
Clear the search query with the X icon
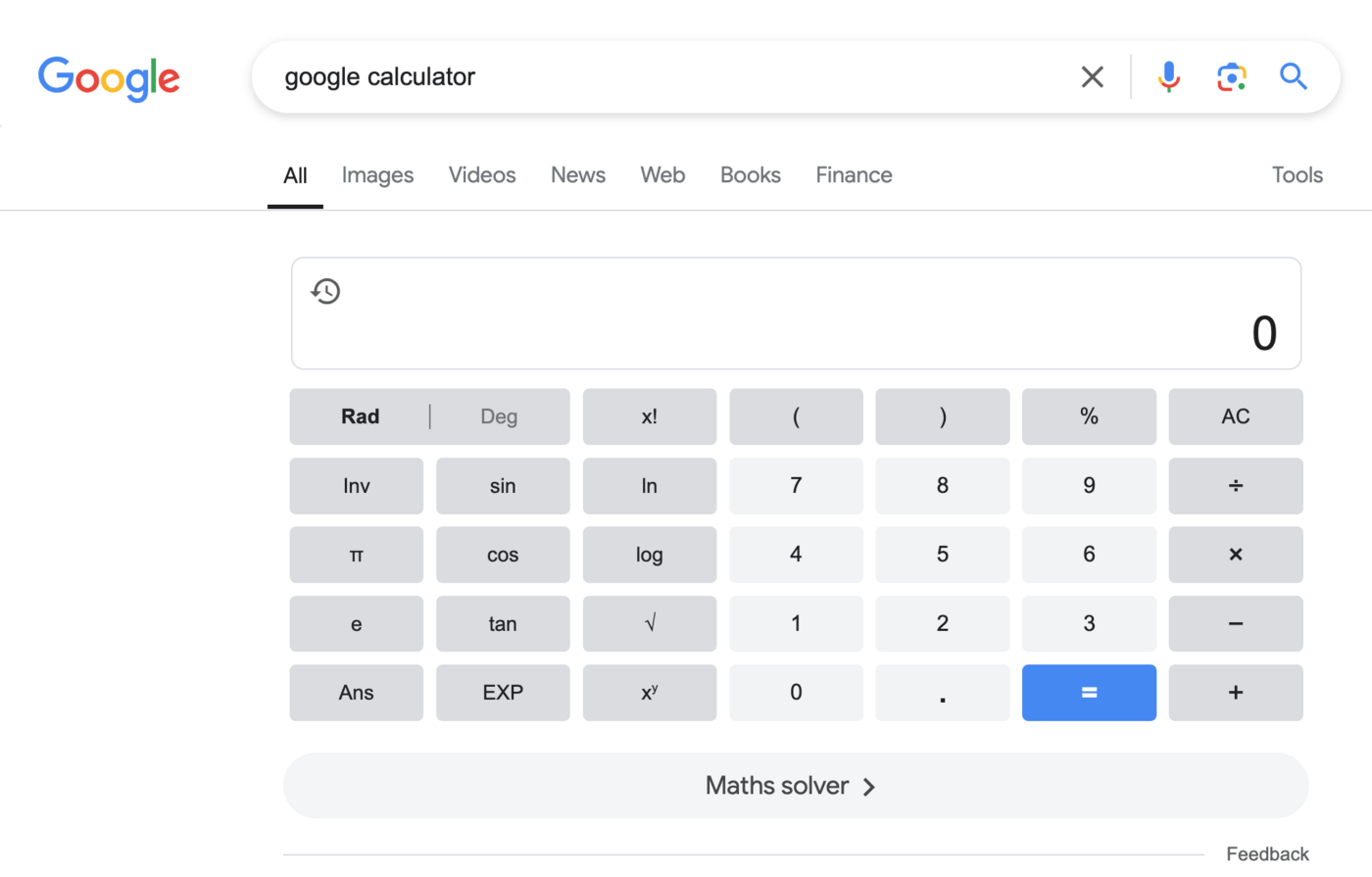pos(1092,76)
